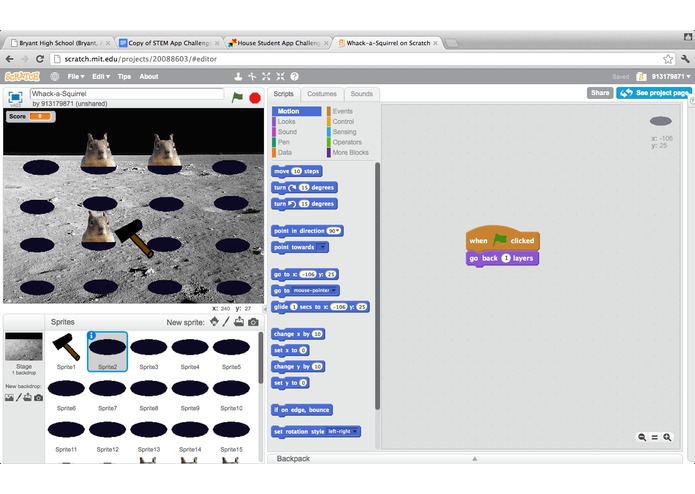This screenshot has height=494, width=695.
Task: Click the sprites pane scrollbar
Action: [x=261, y=358]
